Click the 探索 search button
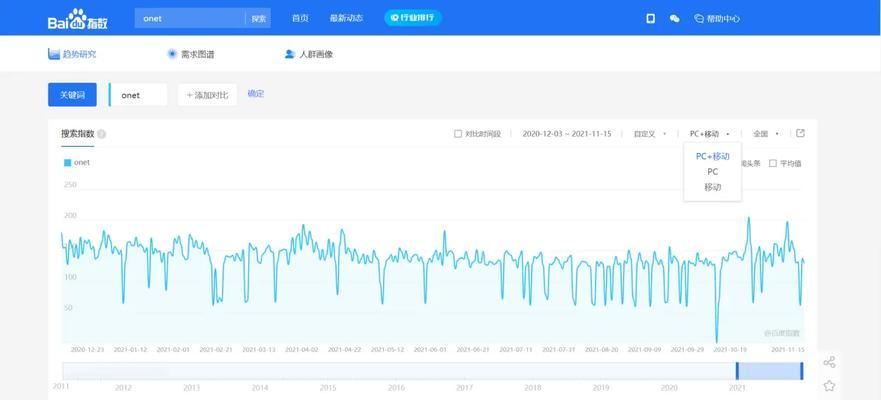This screenshot has height=400, width=881. (x=258, y=19)
